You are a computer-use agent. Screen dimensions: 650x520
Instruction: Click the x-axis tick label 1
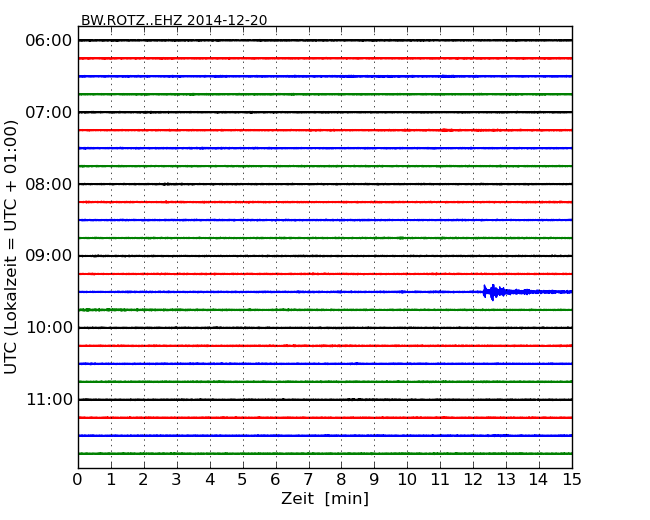point(111,479)
